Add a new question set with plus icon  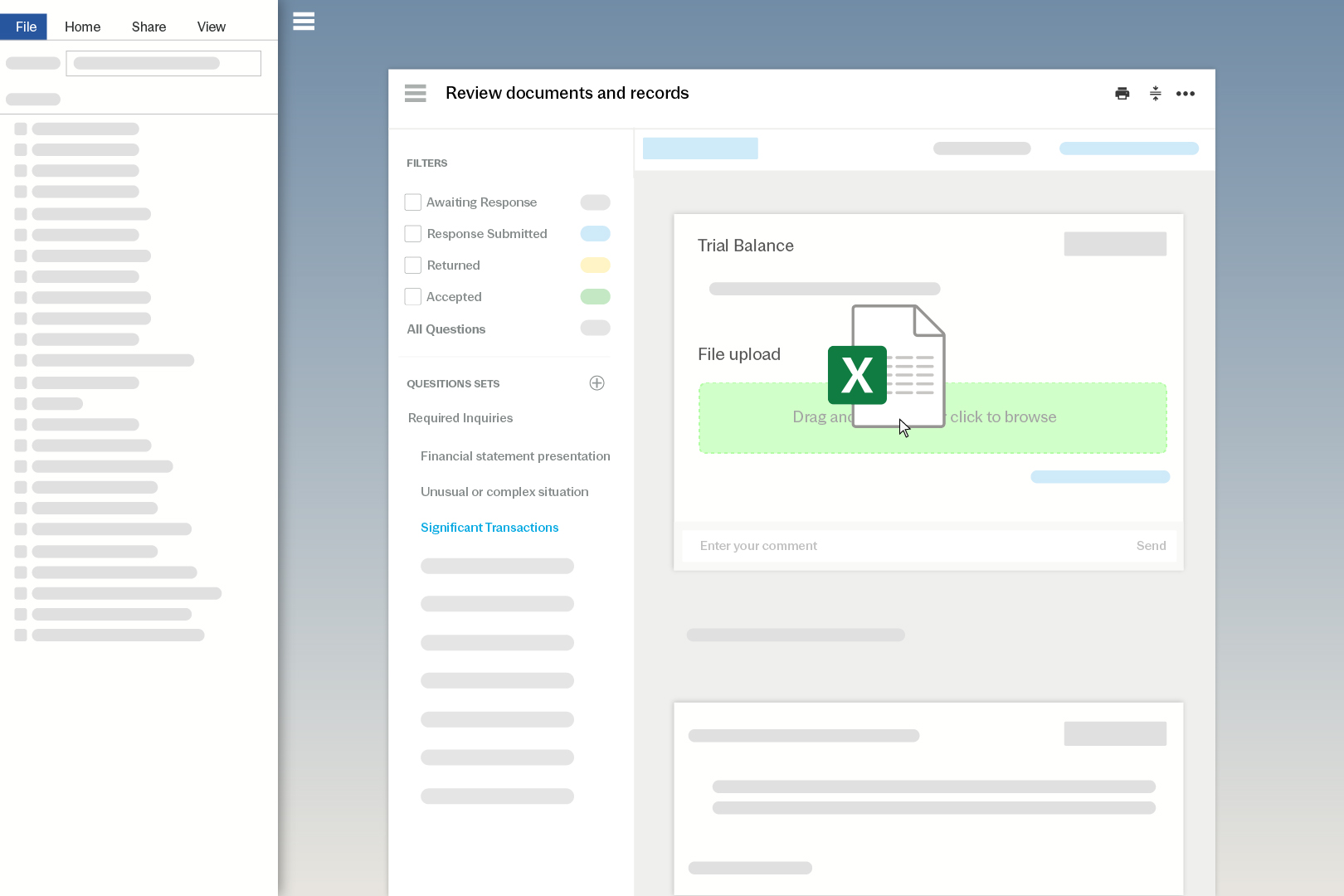click(x=597, y=383)
